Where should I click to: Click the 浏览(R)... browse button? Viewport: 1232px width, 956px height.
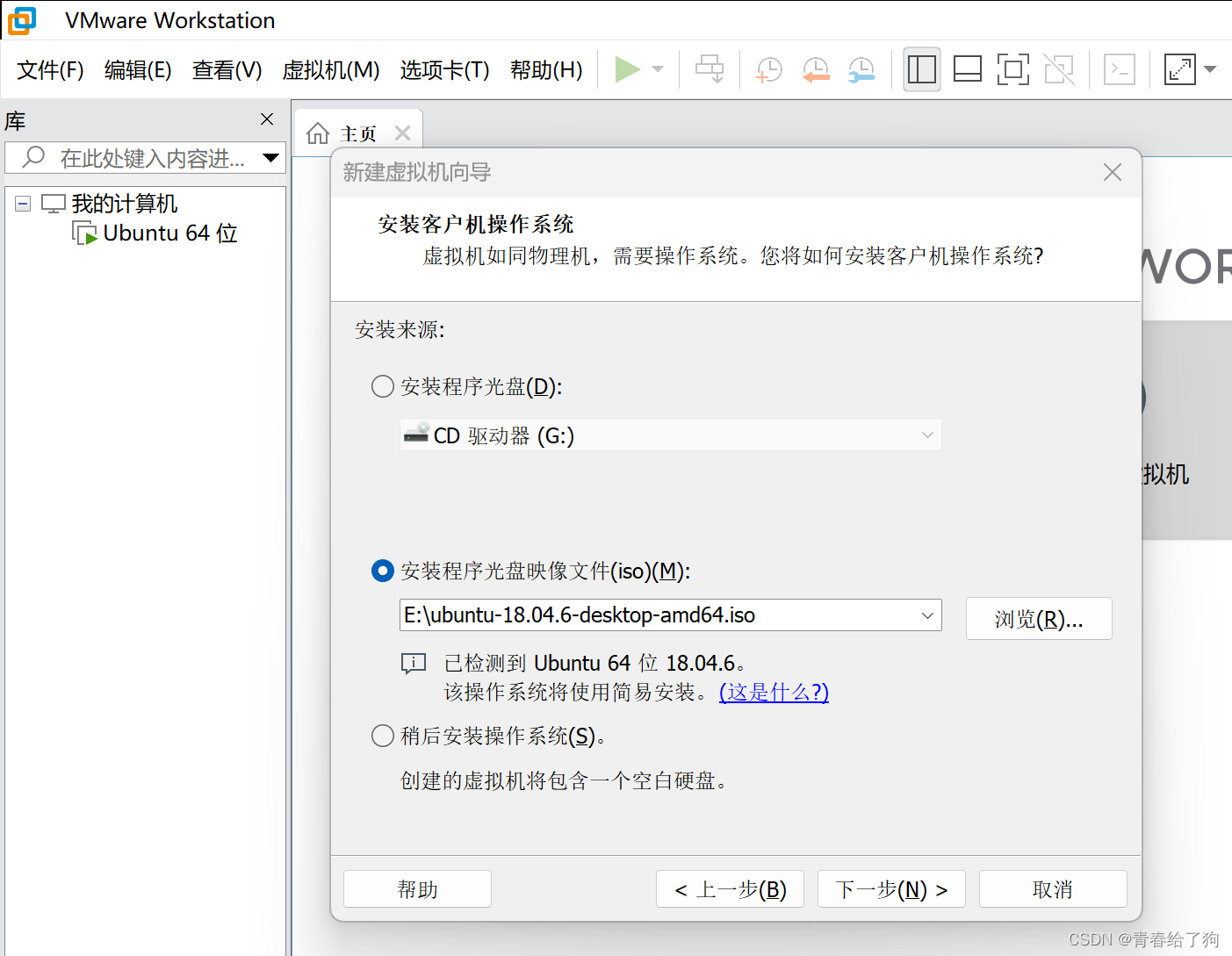click(x=1039, y=619)
